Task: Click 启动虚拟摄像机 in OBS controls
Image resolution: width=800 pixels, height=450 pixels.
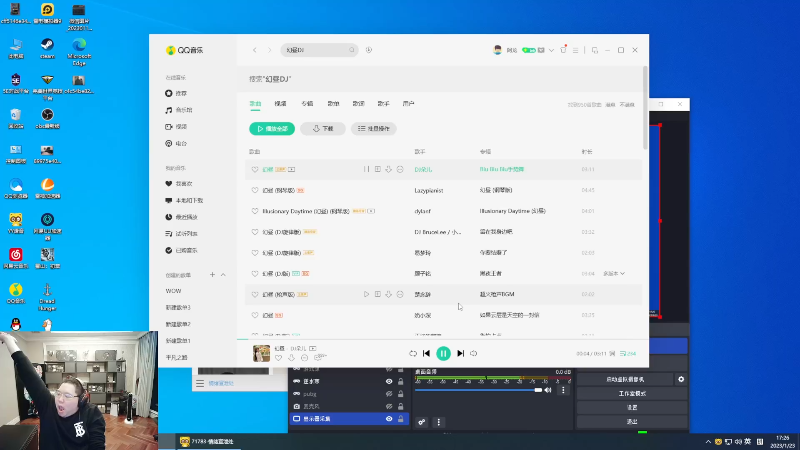Action: tap(625, 380)
